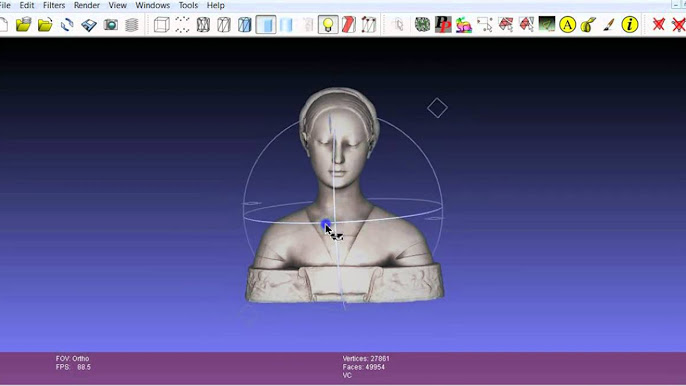Toggle bounding box render mode
The height and width of the screenshot is (386, 686).
tap(161, 25)
